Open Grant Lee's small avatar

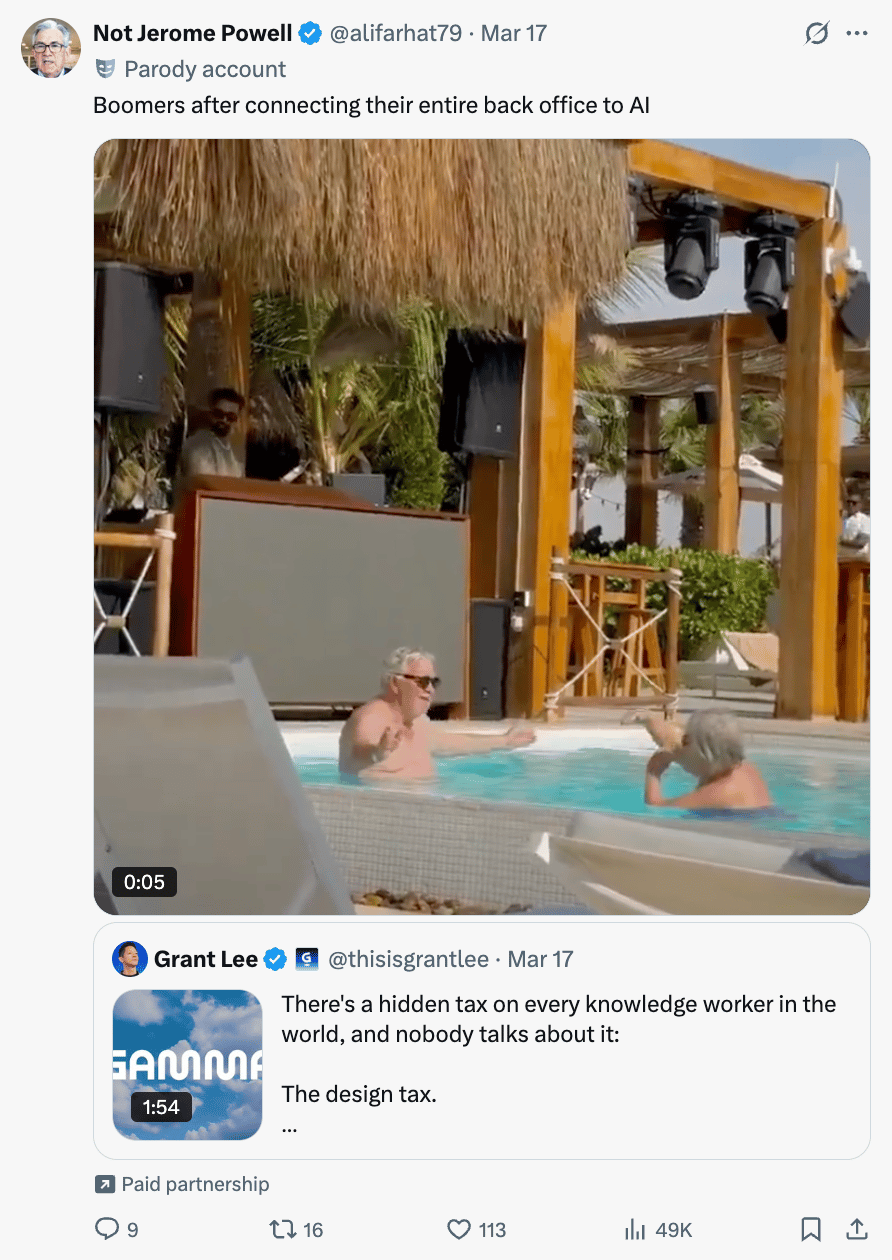coord(130,959)
